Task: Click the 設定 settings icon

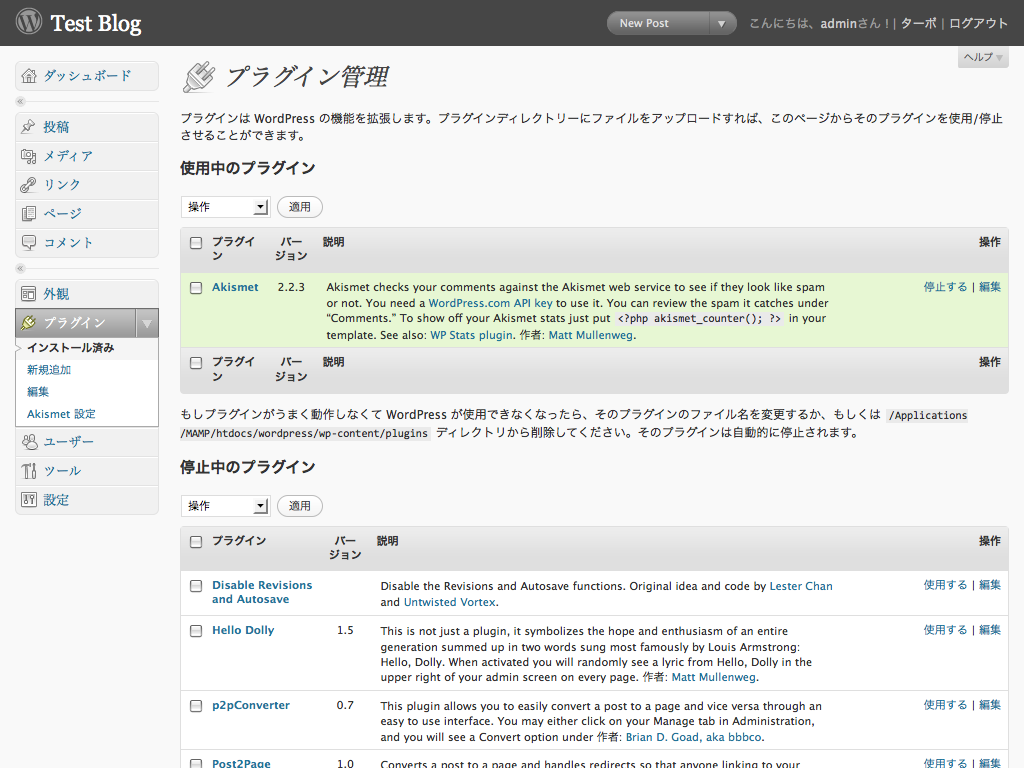Action: [29, 500]
